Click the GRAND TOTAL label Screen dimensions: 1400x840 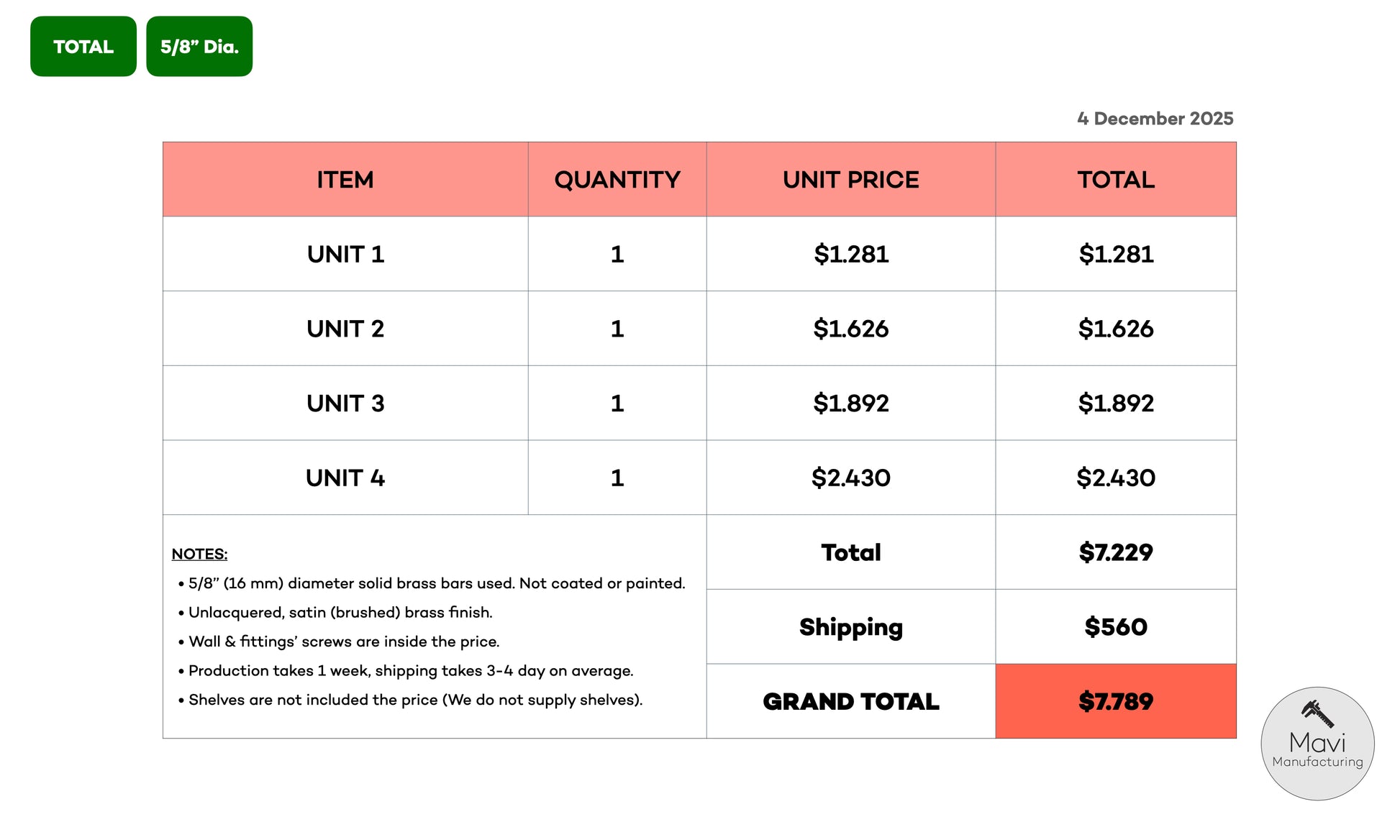coord(850,702)
